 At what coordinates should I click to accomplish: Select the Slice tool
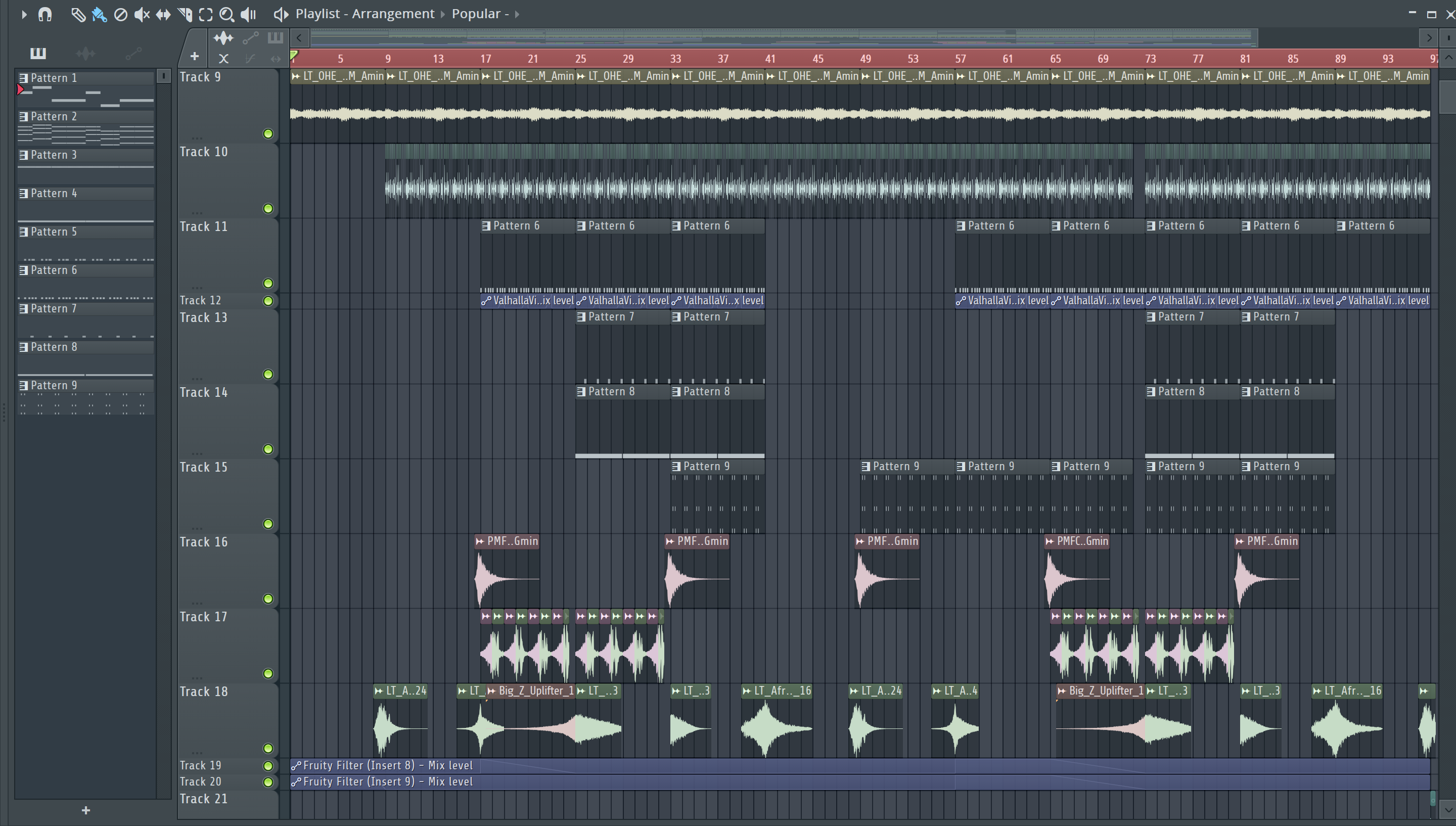(x=185, y=14)
